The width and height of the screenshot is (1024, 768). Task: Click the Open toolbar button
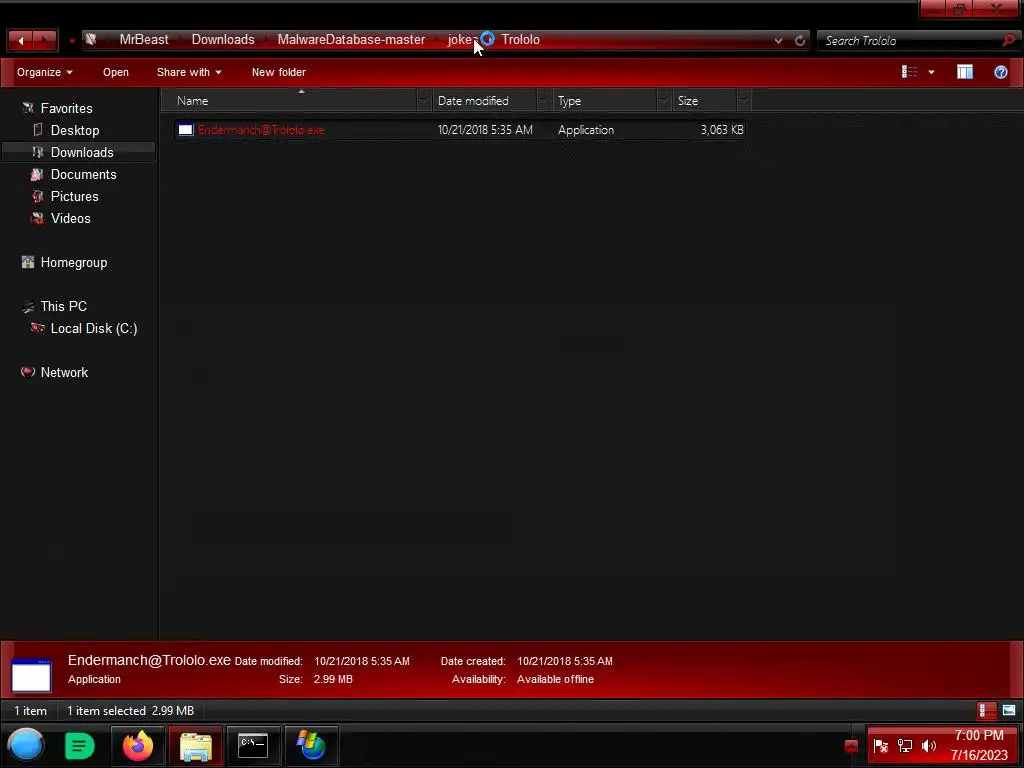(116, 72)
